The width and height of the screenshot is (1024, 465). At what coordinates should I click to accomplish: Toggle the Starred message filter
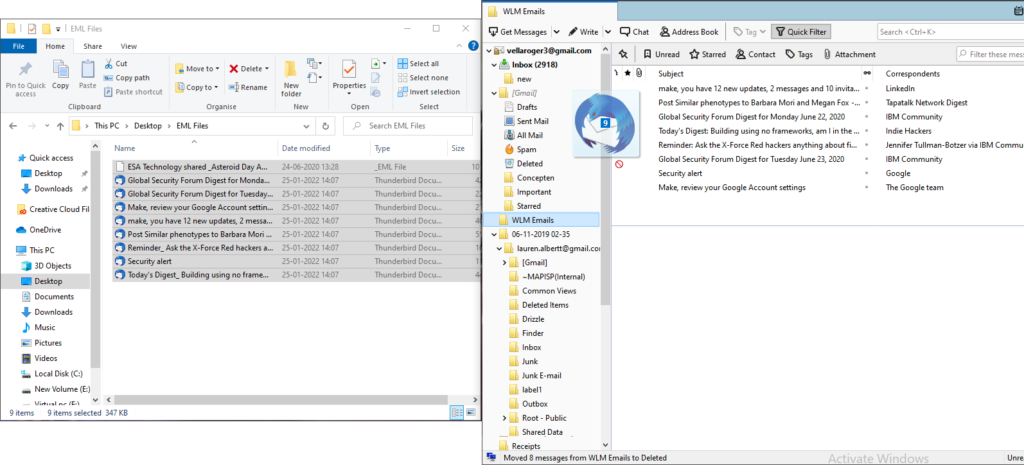[707, 54]
